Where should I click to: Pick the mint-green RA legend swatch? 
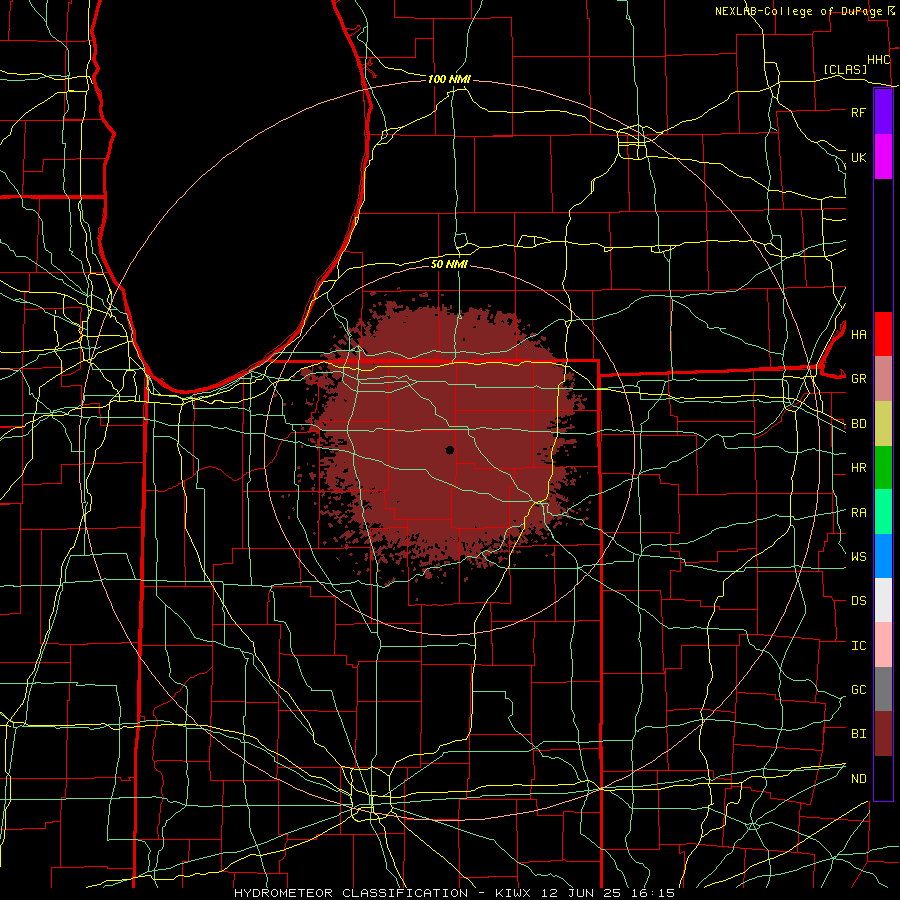point(883,512)
